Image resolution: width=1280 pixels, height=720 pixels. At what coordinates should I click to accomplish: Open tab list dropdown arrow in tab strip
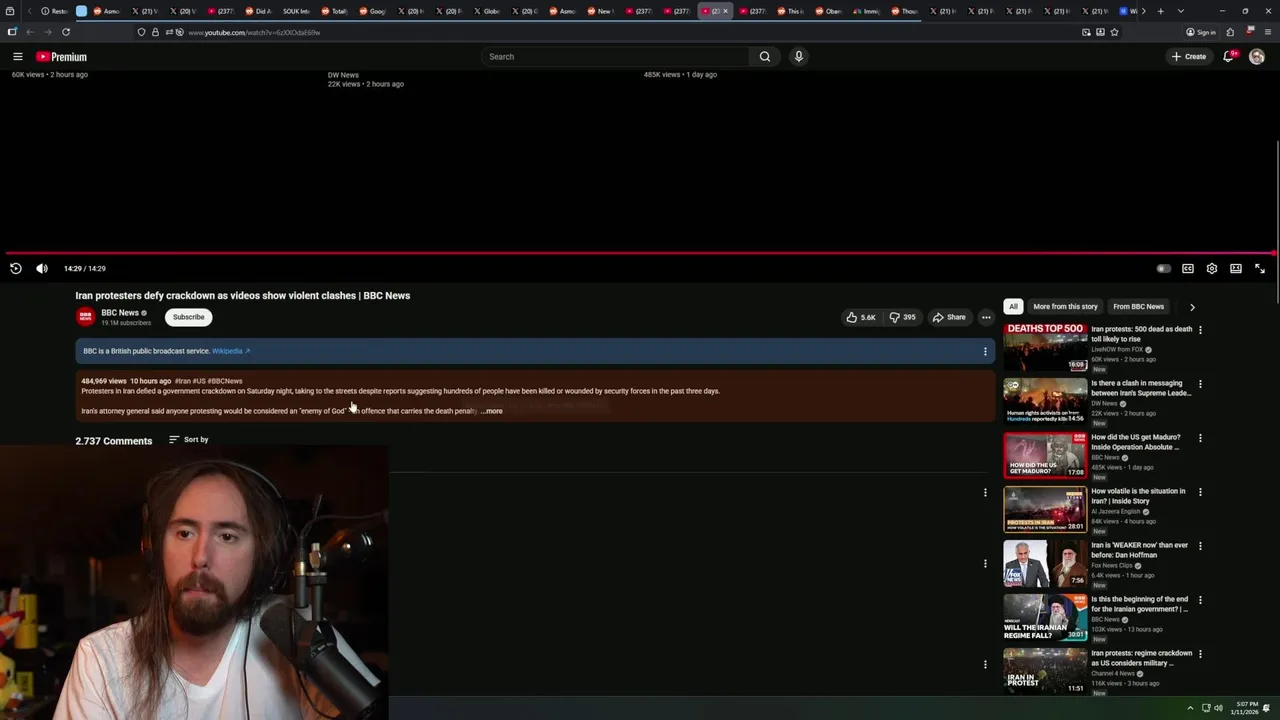point(1180,11)
